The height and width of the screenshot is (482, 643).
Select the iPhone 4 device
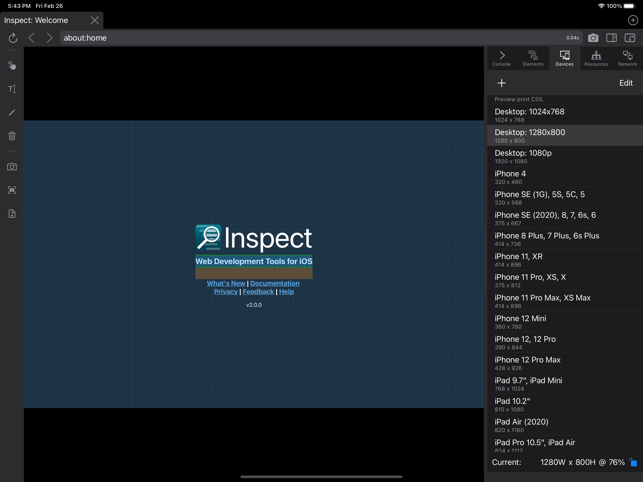pyautogui.click(x=565, y=177)
